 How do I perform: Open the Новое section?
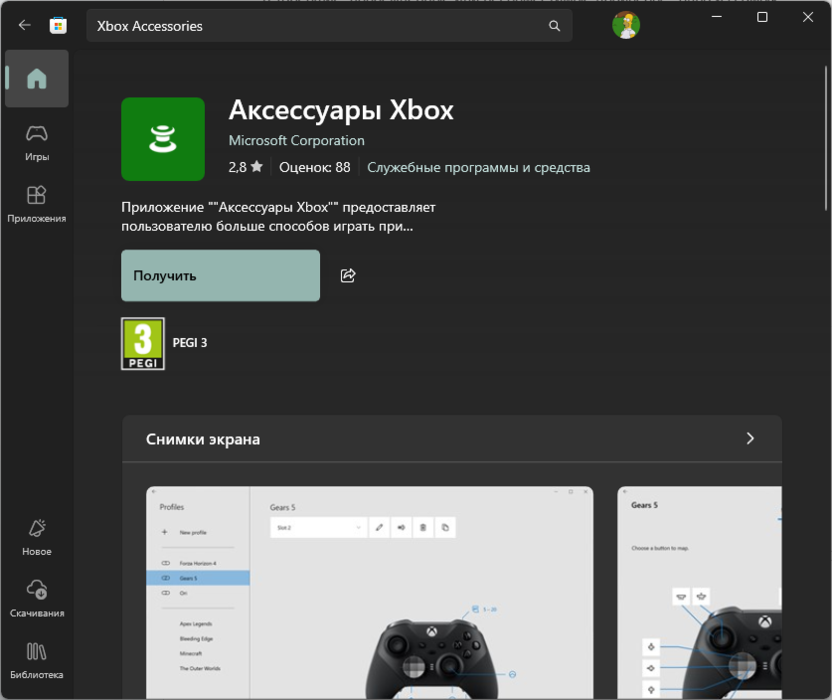(37, 537)
